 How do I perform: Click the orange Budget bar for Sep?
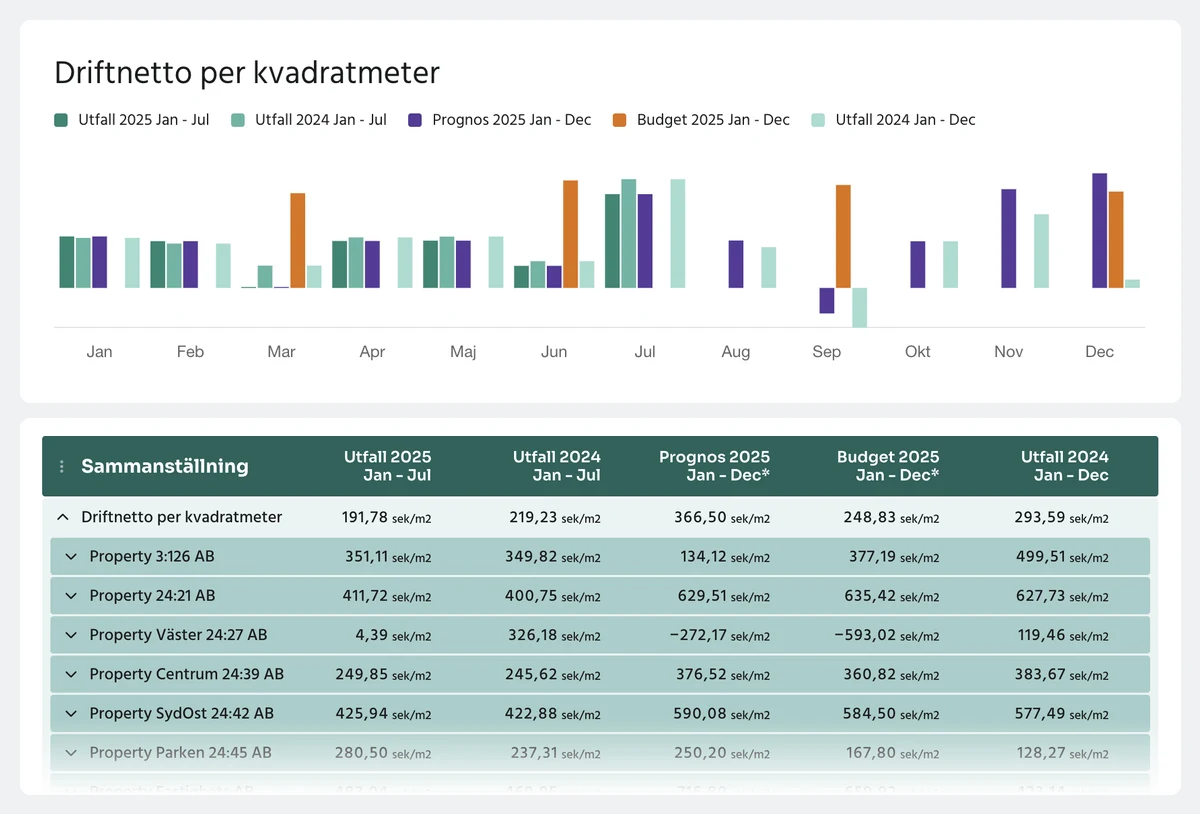point(843,236)
